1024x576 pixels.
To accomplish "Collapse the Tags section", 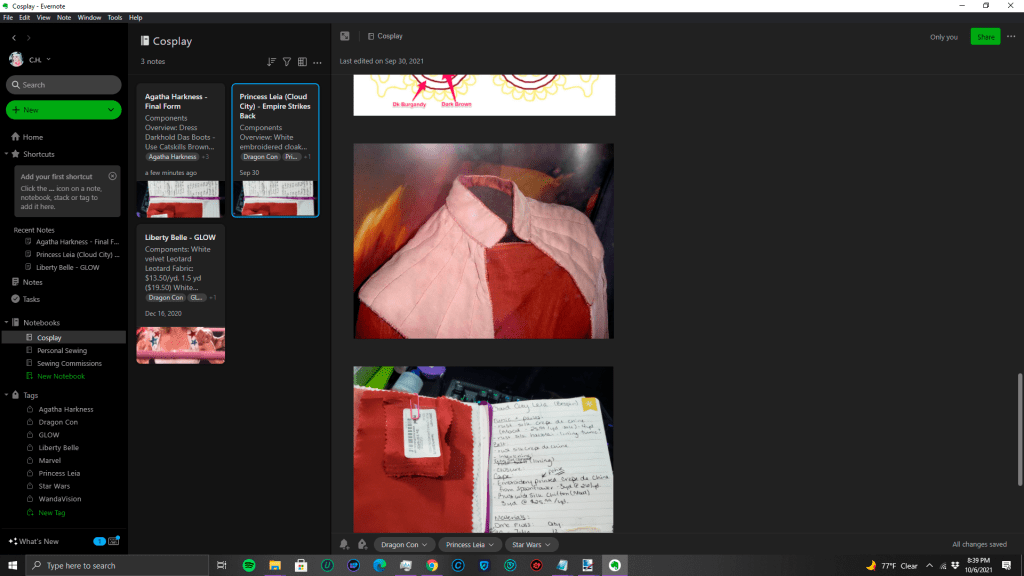I will tap(6, 395).
